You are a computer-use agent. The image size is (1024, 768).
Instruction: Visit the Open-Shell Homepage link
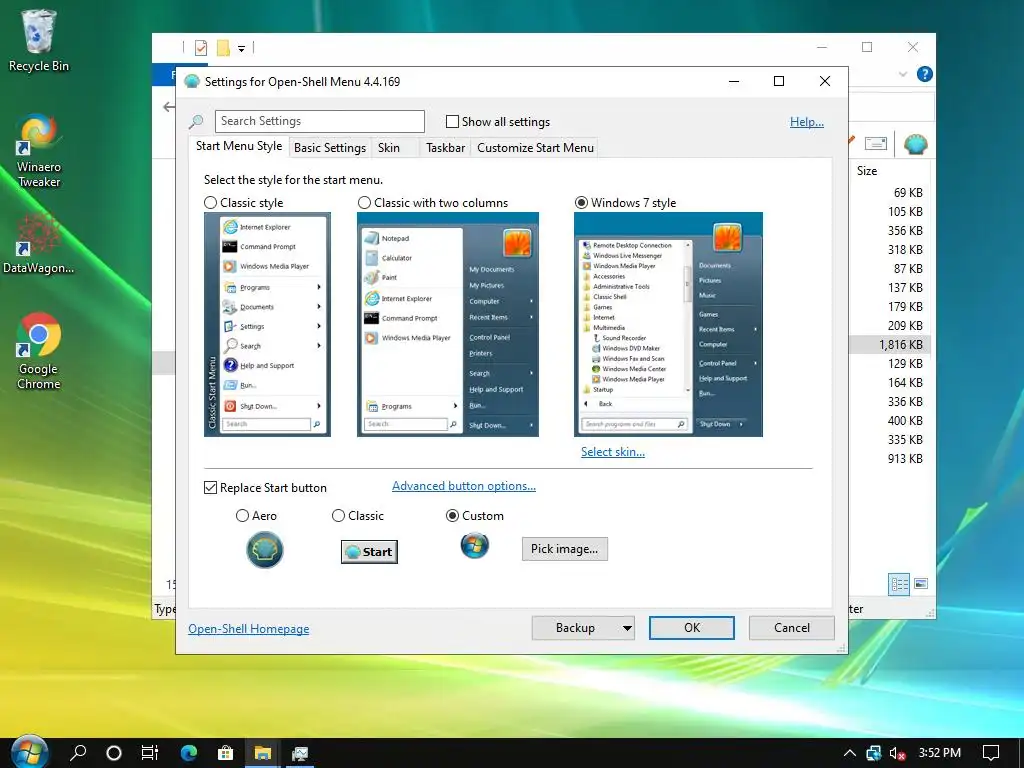point(249,629)
